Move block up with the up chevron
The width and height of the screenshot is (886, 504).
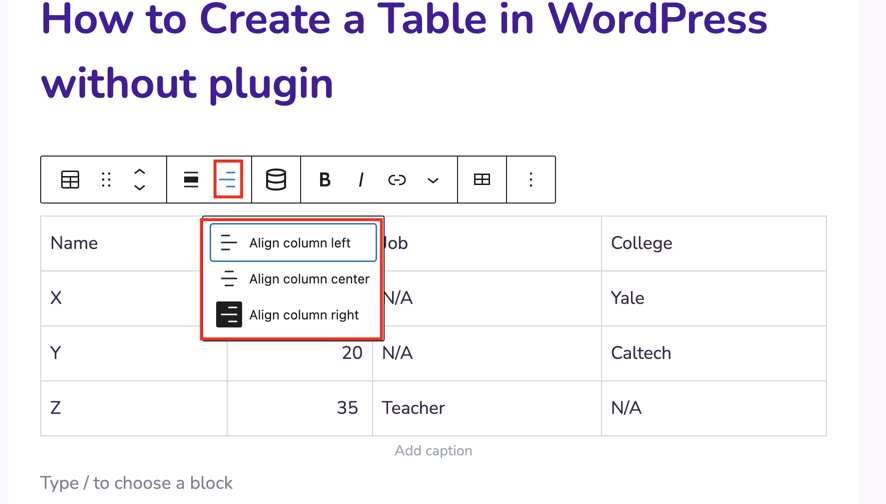pyautogui.click(x=140, y=172)
